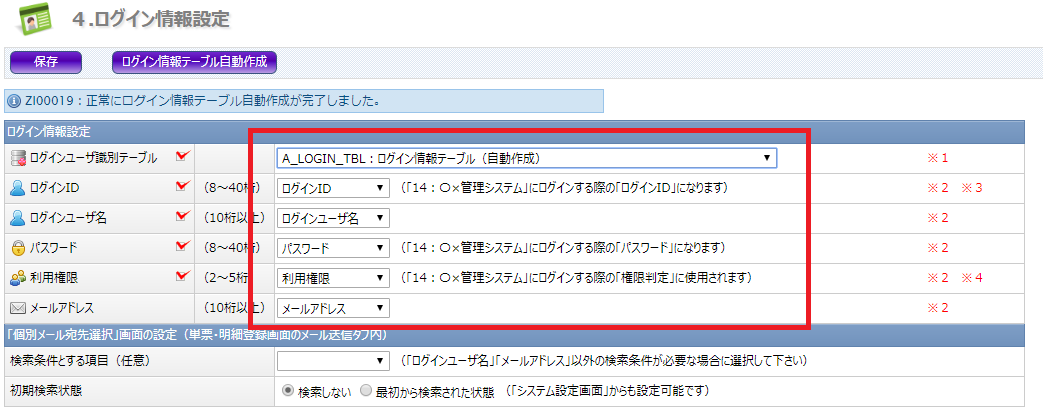1043x417 pixels.
Task: Open the A_LOGIN_TBL table dropdown
Action: pos(527,158)
